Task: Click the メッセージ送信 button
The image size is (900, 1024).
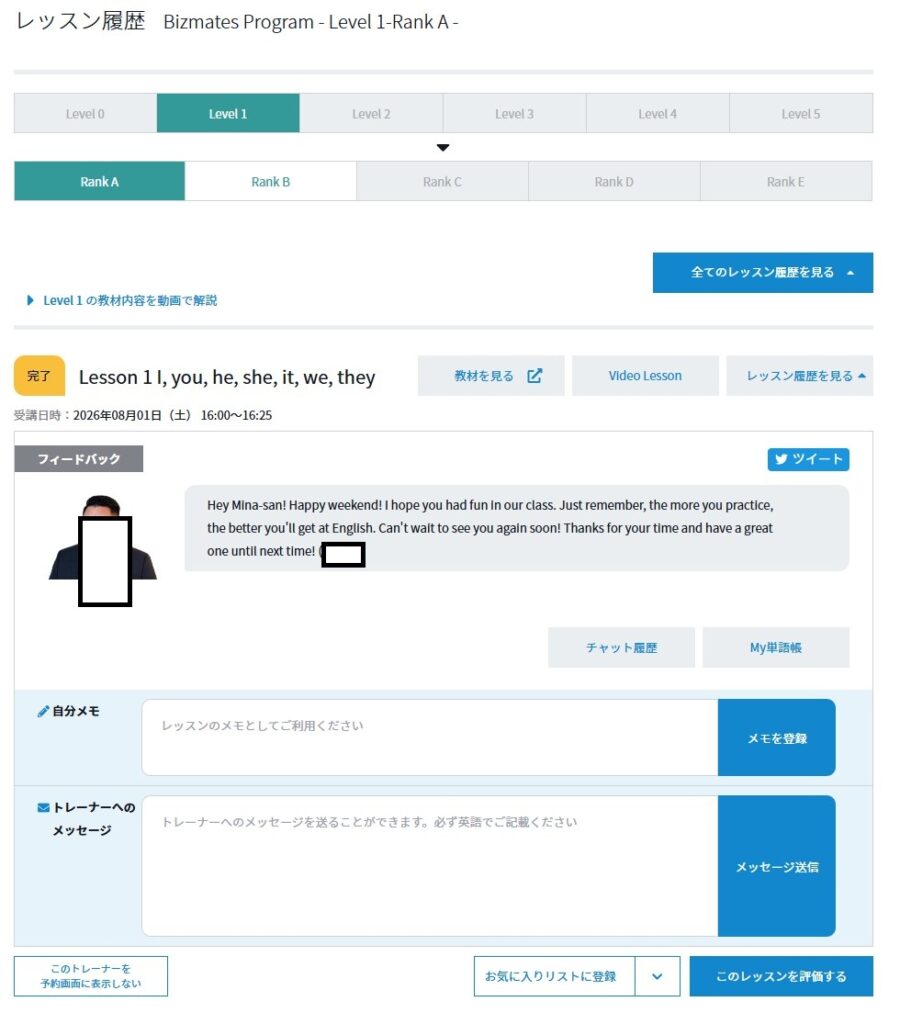Action: (x=777, y=865)
